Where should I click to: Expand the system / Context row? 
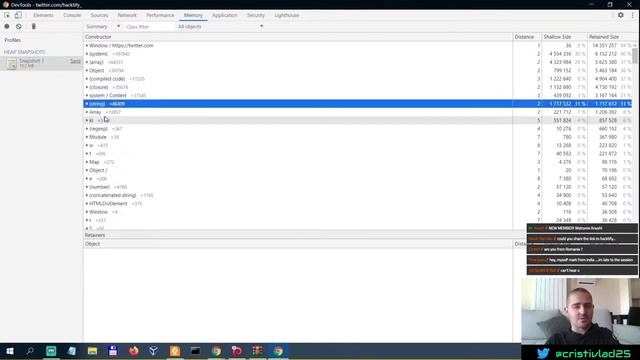(x=87, y=96)
